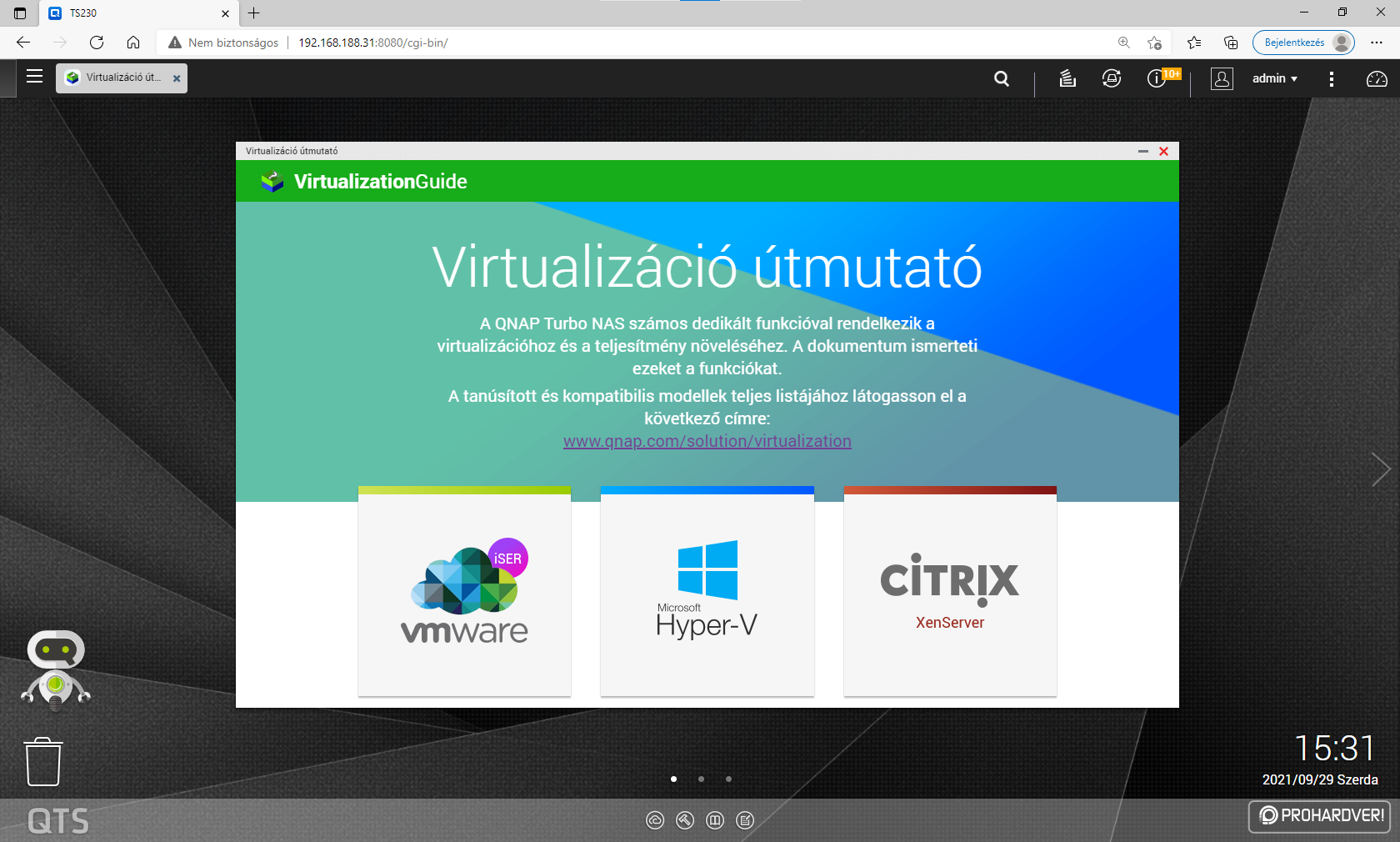The height and width of the screenshot is (842, 1400).
Task: Go back in the browser
Action: pyautogui.click(x=23, y=43)
